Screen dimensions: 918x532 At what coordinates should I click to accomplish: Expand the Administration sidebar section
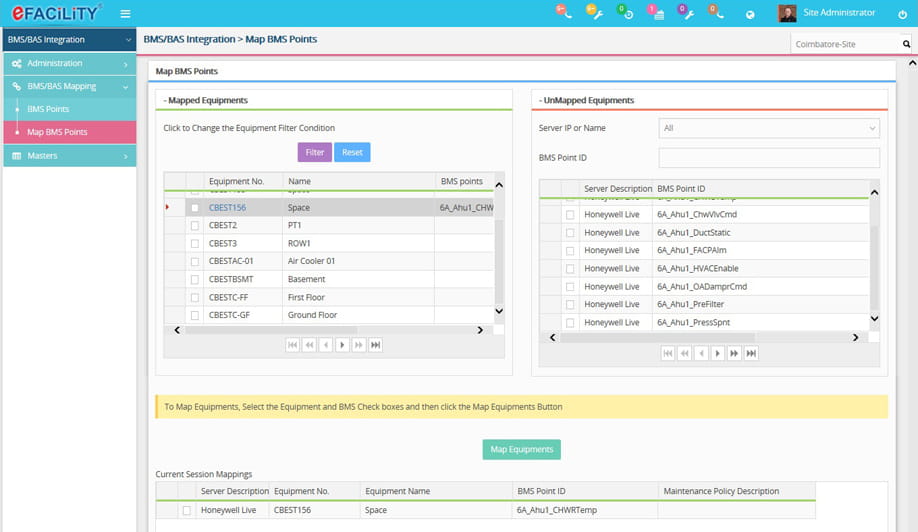click(x=69, y=63)
